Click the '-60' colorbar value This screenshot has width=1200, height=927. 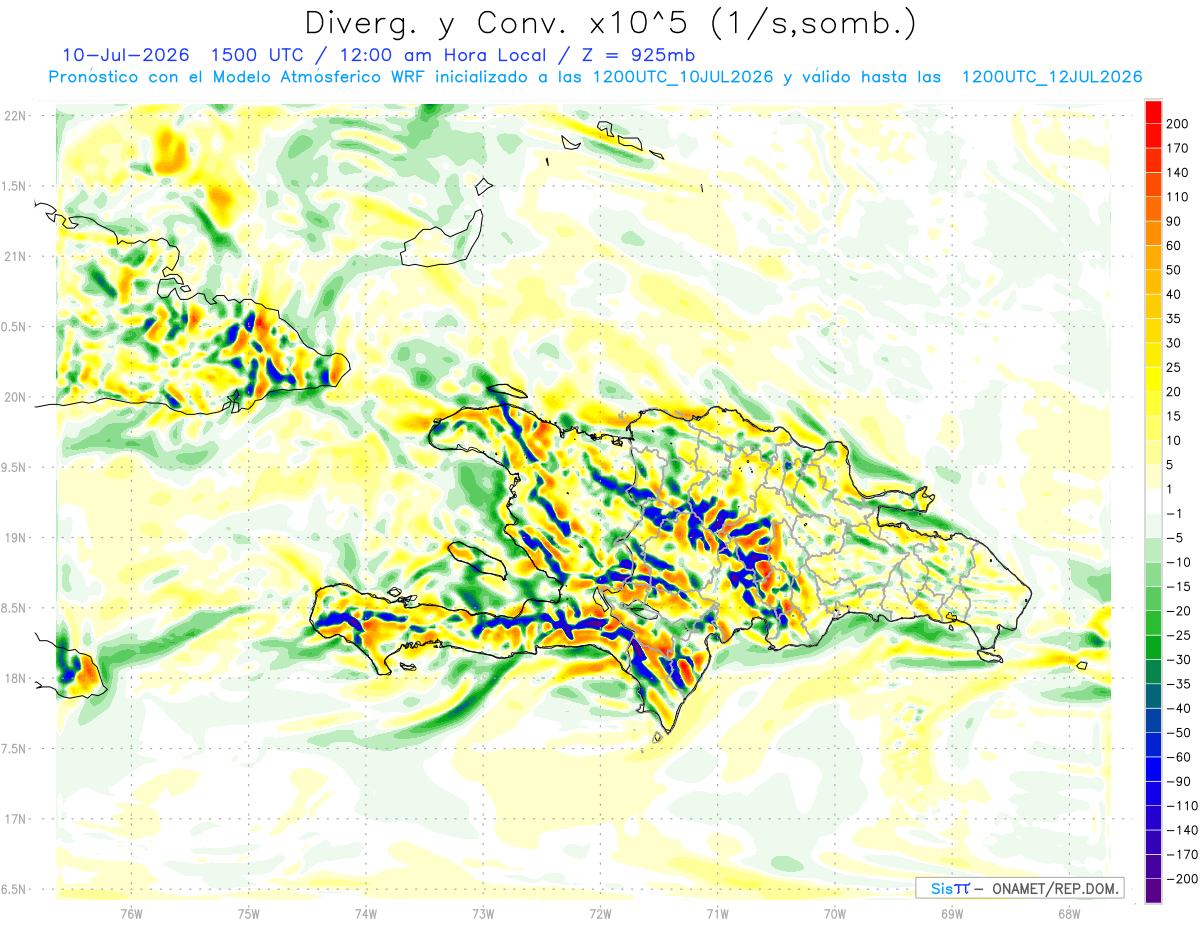1179,756
